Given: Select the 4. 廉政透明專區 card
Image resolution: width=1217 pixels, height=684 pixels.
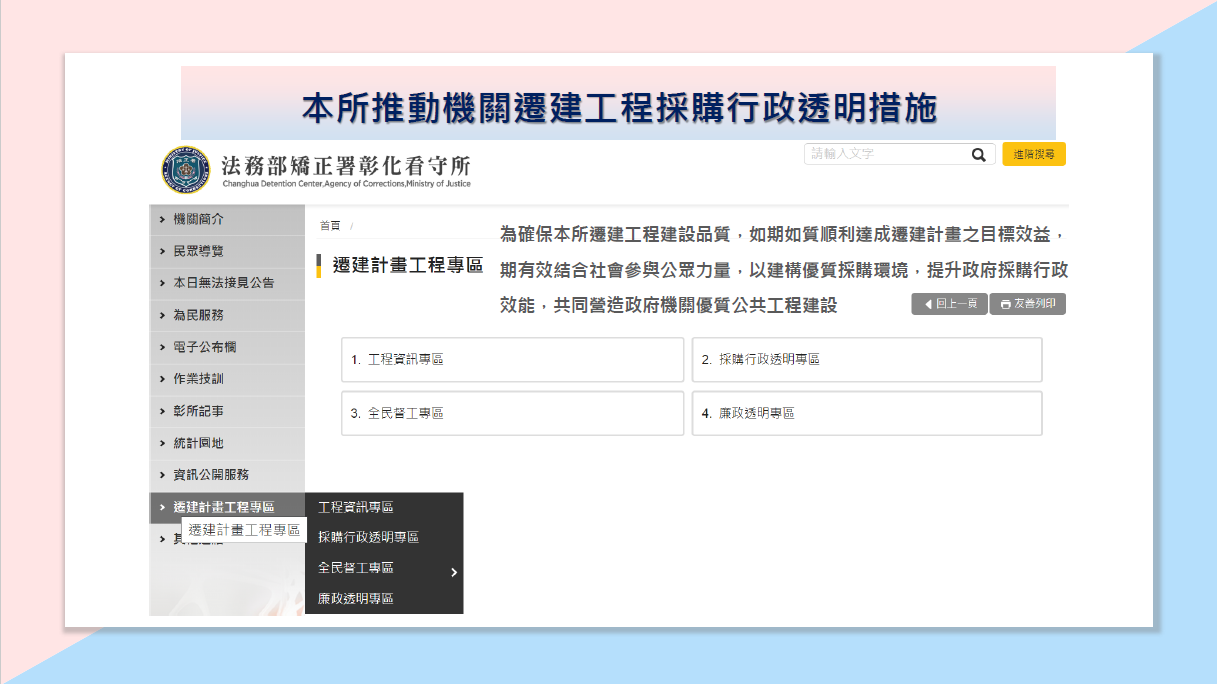Looking at the screenshot, I should pyautogui.click(x=866, y=413).
